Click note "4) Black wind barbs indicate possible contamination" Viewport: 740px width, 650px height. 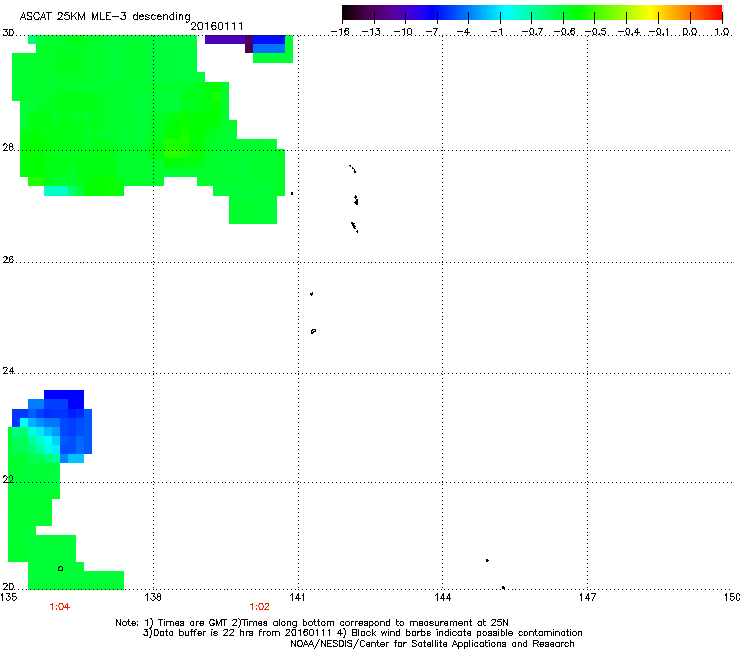point(460,633)
